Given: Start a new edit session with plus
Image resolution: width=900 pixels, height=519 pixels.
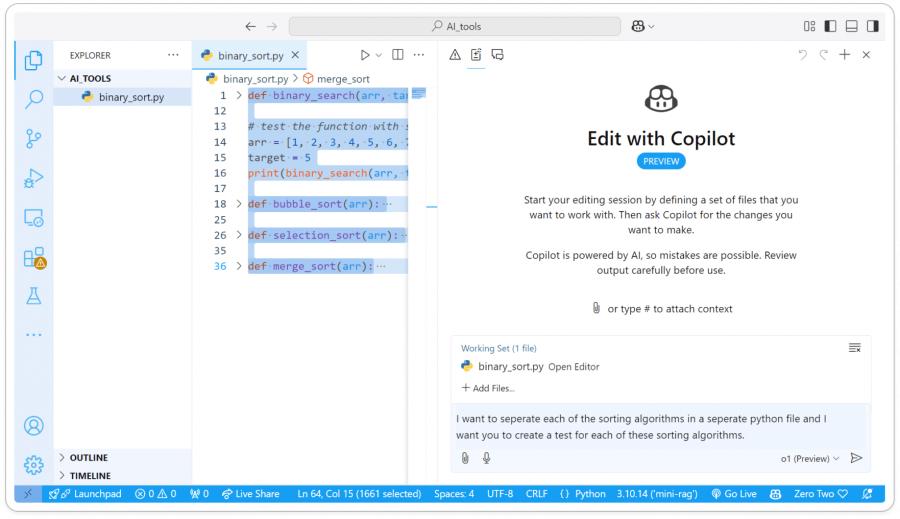Looking at the screenshot, I should pos(845,55).
